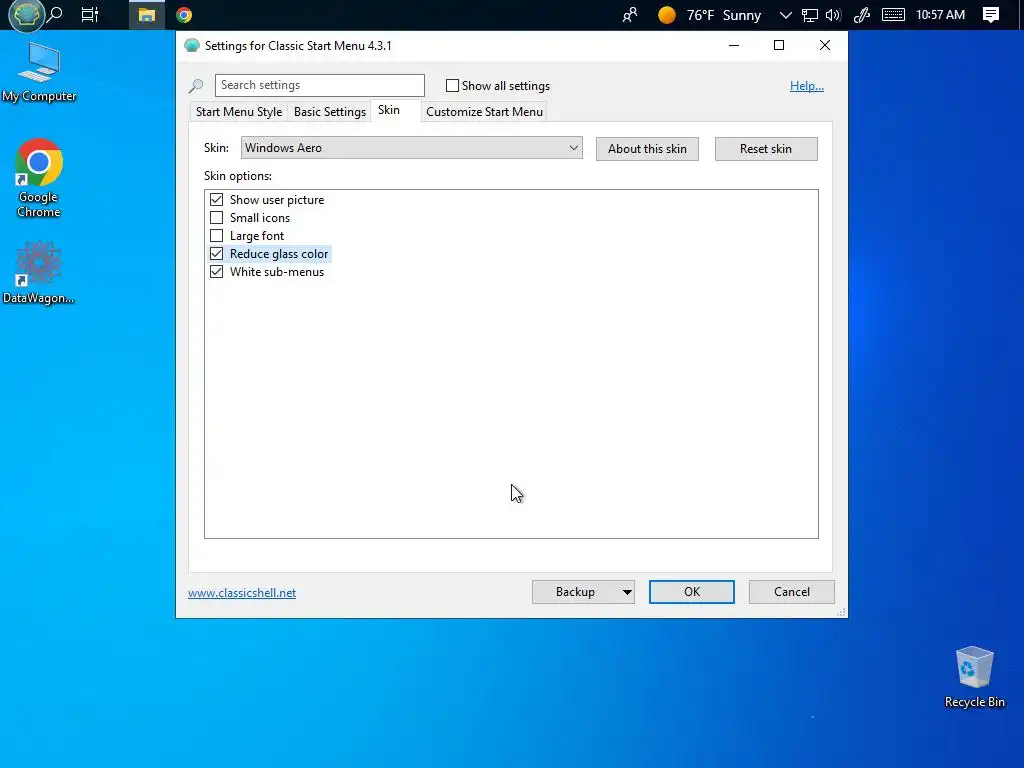This screenshot has height=768, width=1024.
Task: Click the Backup button
Action: [x=575, y=592]
